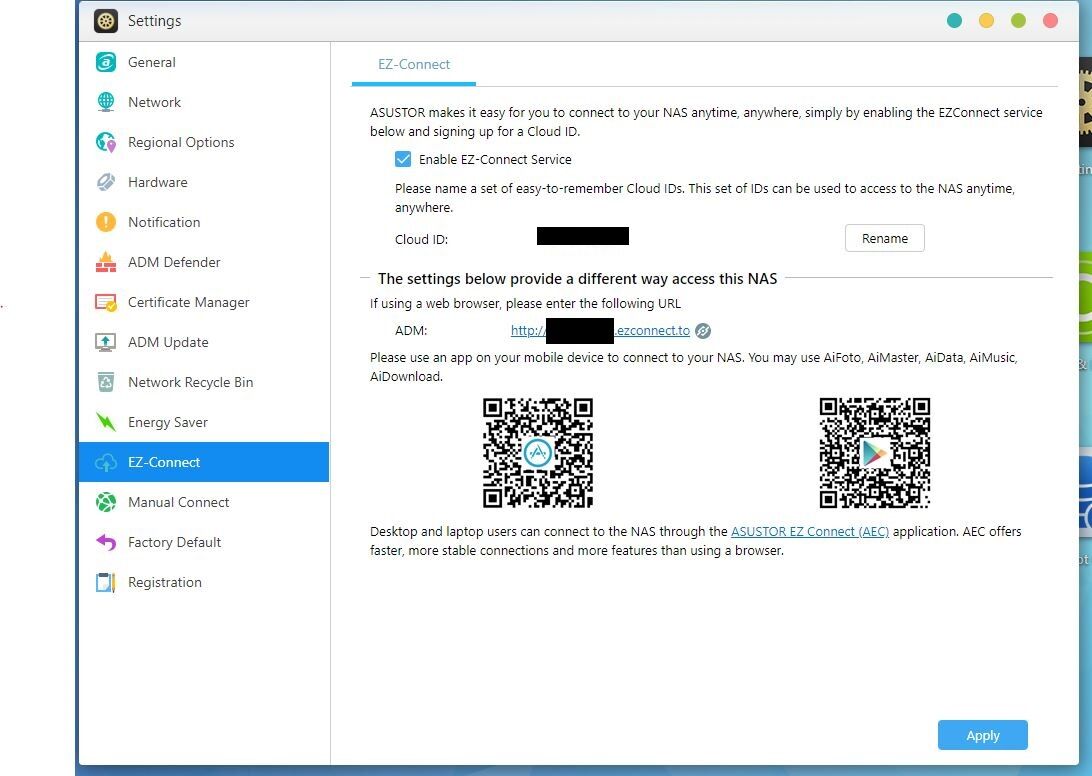
Task: Toggle Enable EZ-Connect Service checkbox
Action: click(403, 160)
